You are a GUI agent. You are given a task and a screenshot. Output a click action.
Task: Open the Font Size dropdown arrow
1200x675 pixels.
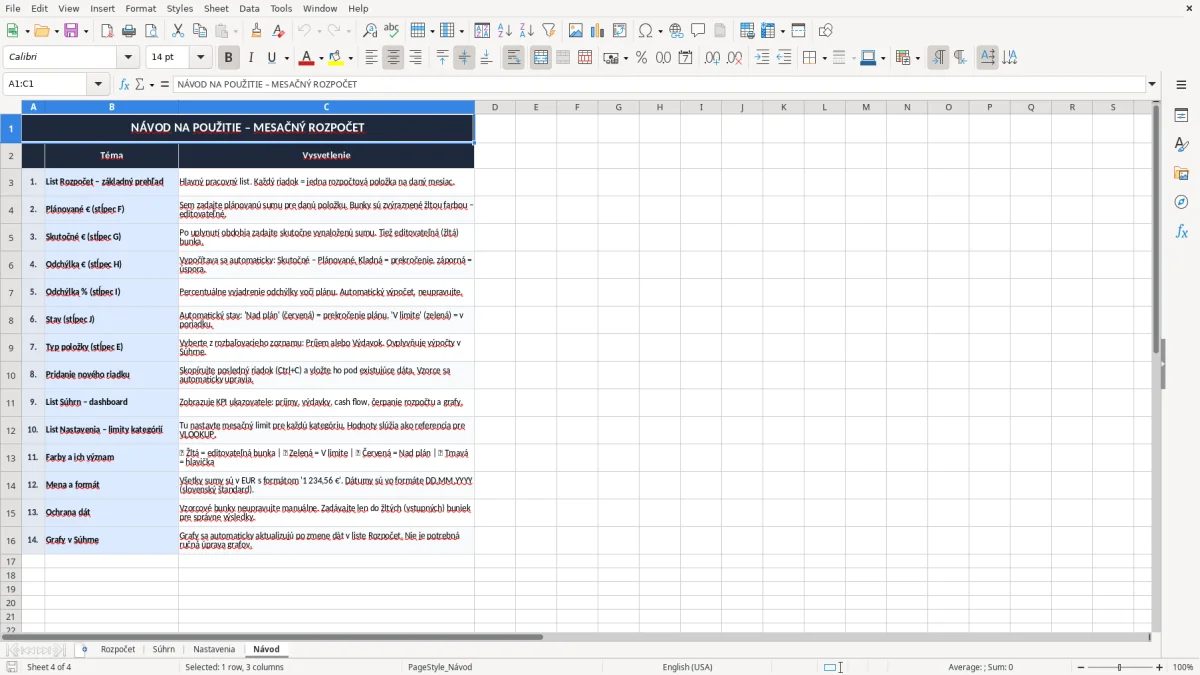pyautogui.click(x=200, y=58)
